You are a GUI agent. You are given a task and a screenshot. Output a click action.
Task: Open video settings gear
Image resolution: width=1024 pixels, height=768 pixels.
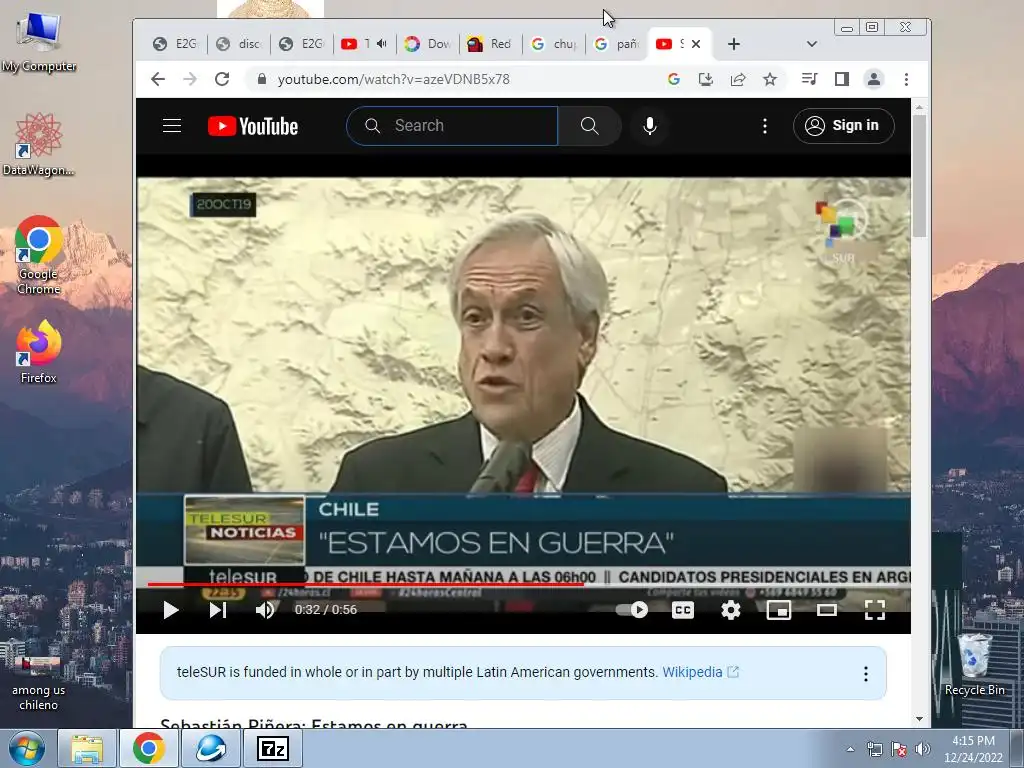[x=730, y=610]
